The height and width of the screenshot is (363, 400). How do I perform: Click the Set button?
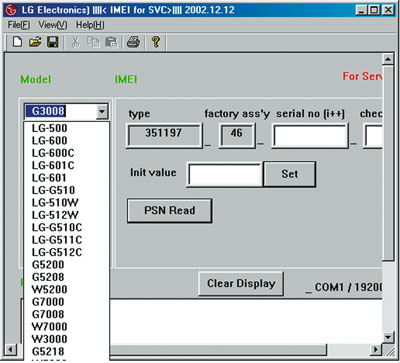pos(289,174)
